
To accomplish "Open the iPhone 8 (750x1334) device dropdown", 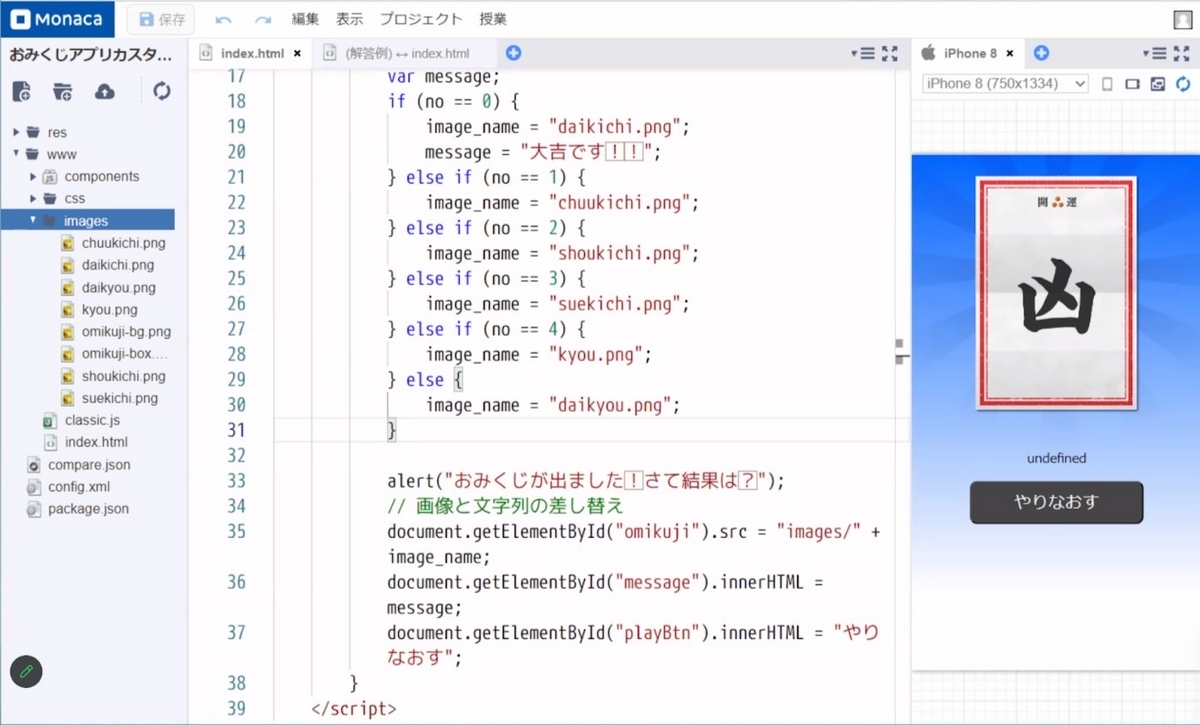I will (x=1005, y=83).
